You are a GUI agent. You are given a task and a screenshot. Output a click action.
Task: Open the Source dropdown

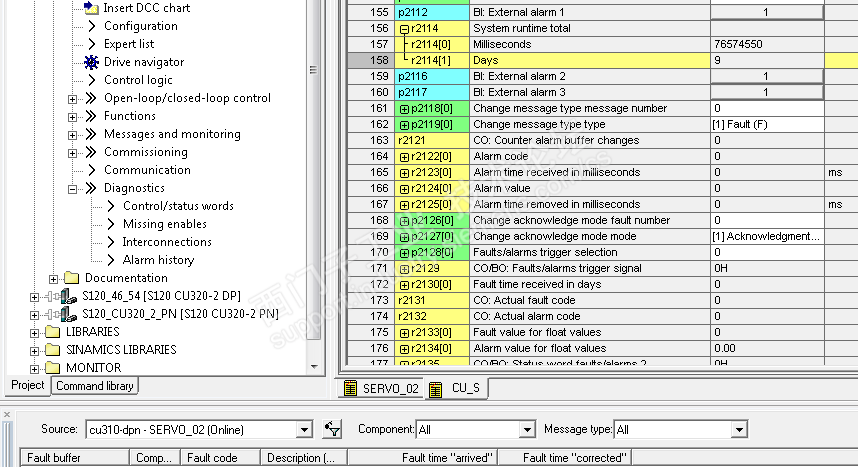click(304, 430)
